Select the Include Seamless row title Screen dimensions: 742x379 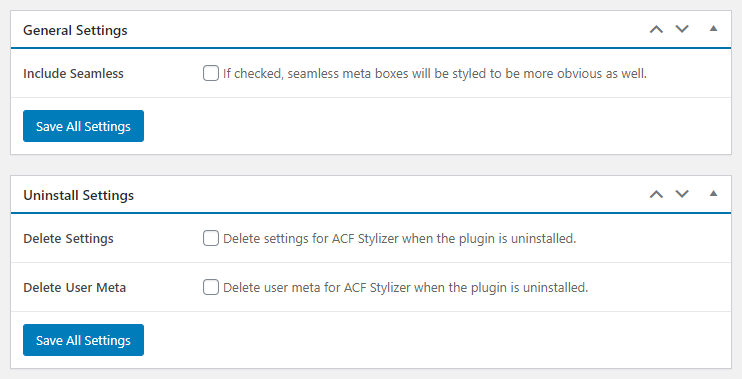73,74
